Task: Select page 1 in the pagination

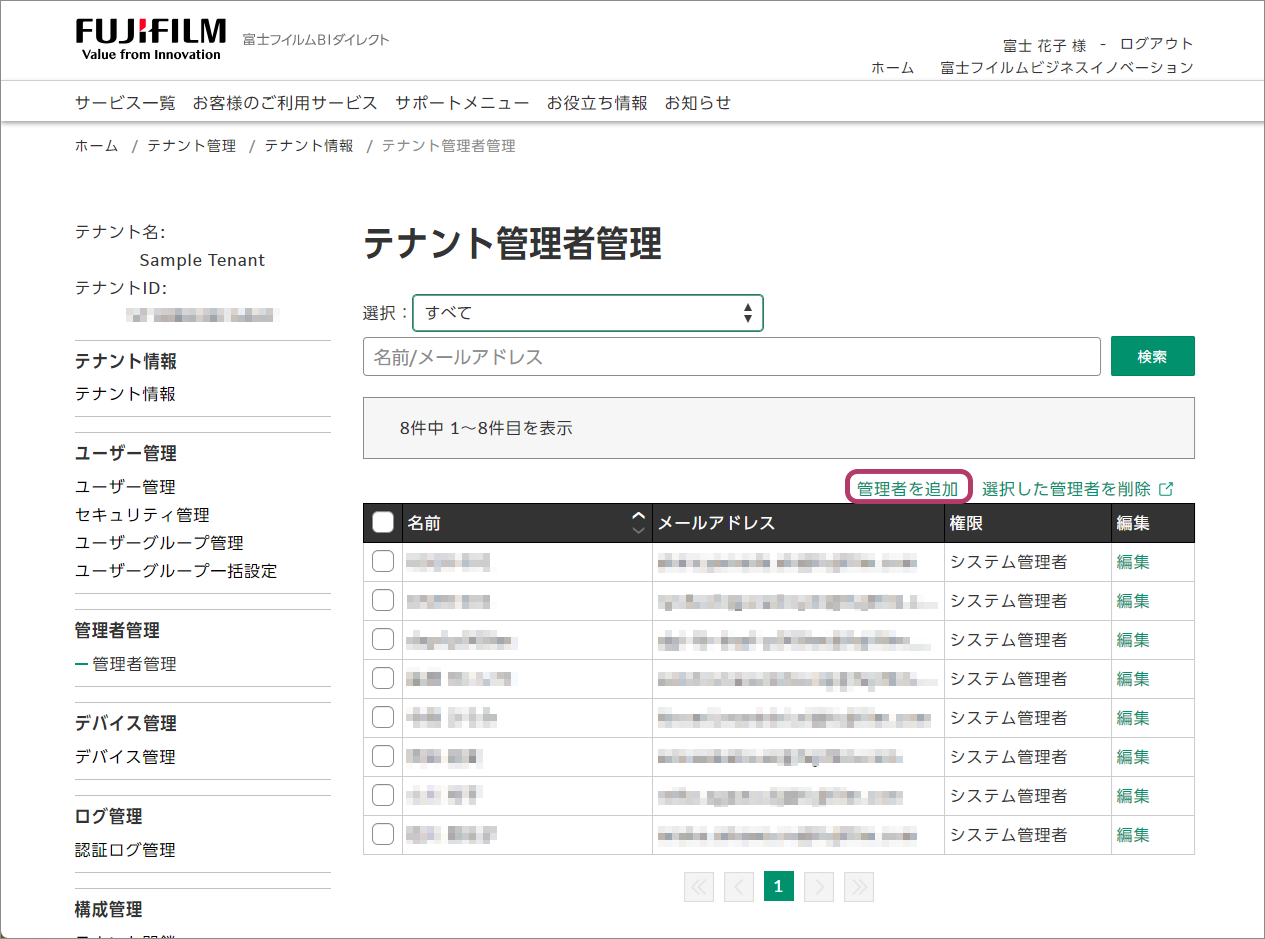Action: tap(779, 886)
